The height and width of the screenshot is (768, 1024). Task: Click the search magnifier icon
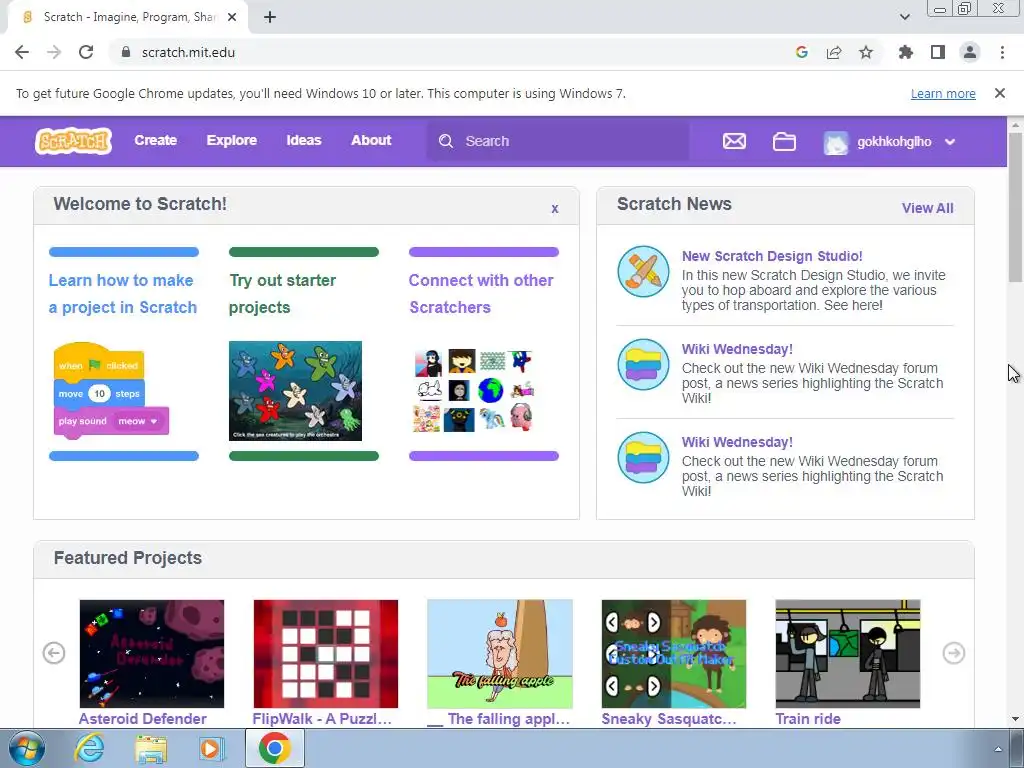point(446,141)
